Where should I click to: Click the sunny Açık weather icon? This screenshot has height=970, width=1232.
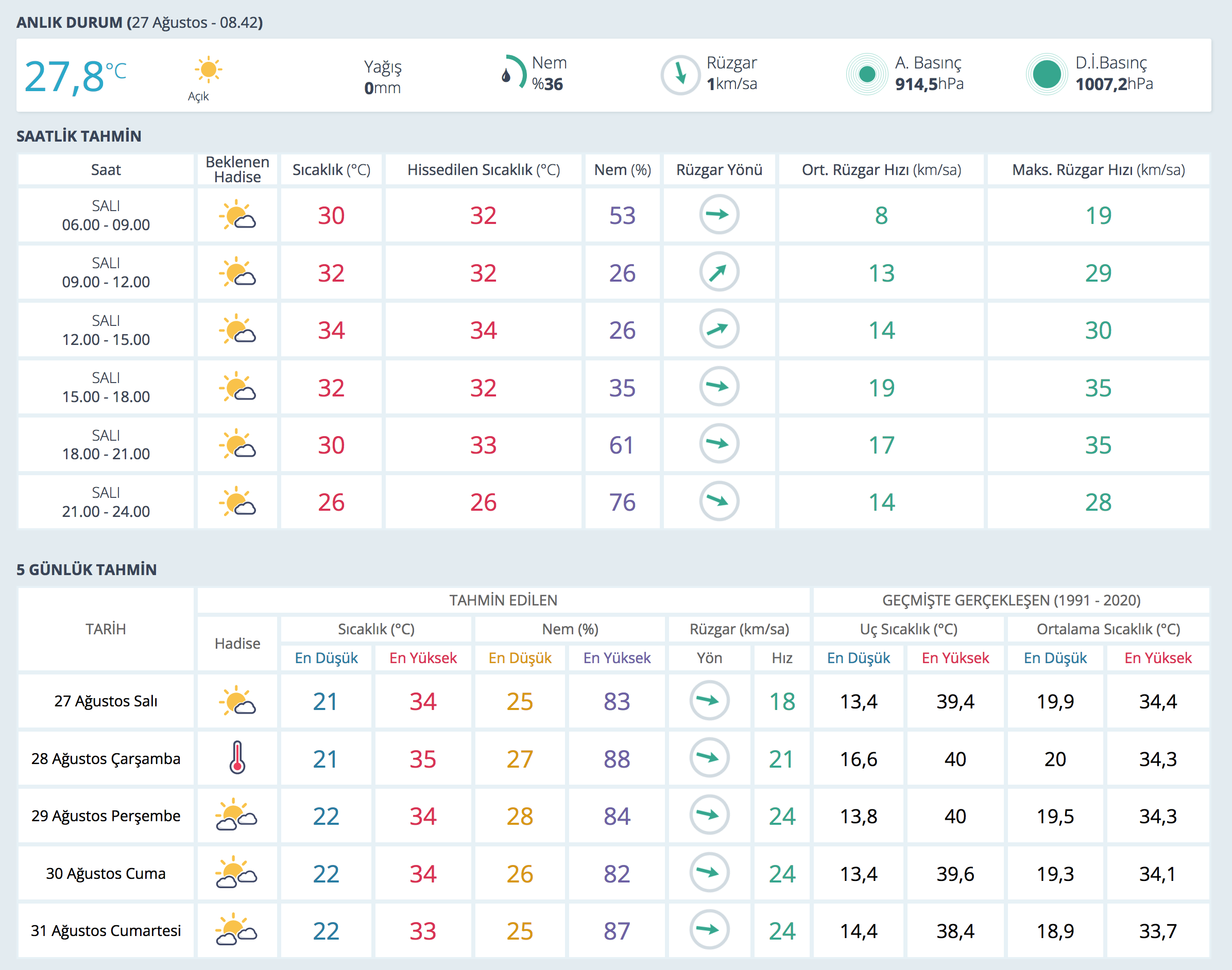[208, 71]
